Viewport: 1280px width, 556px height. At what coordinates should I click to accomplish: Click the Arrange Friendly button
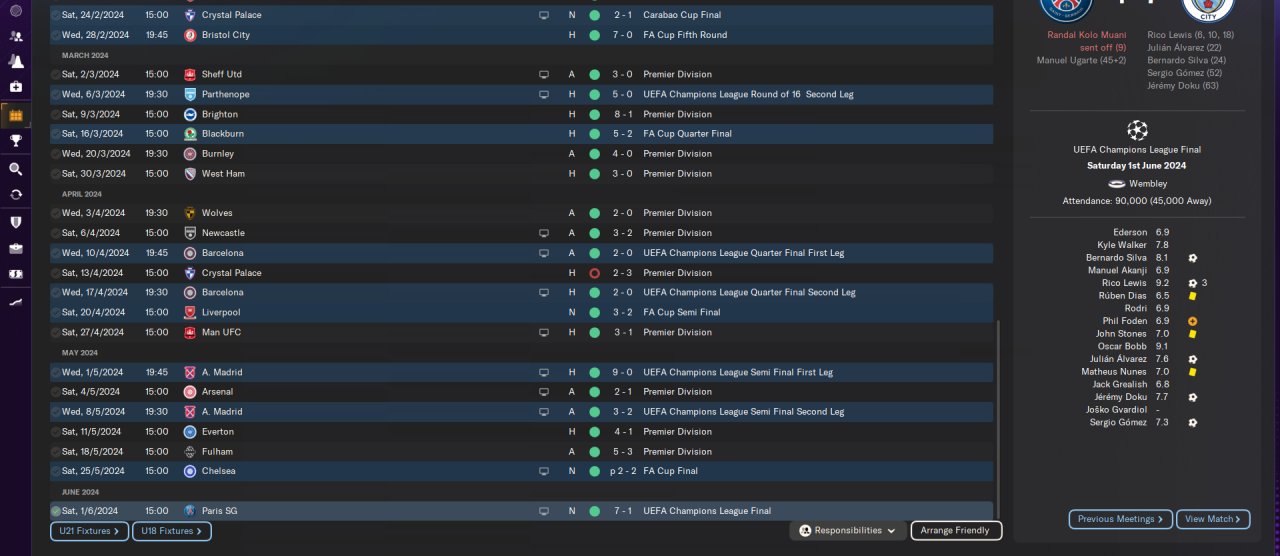[956, 531]
